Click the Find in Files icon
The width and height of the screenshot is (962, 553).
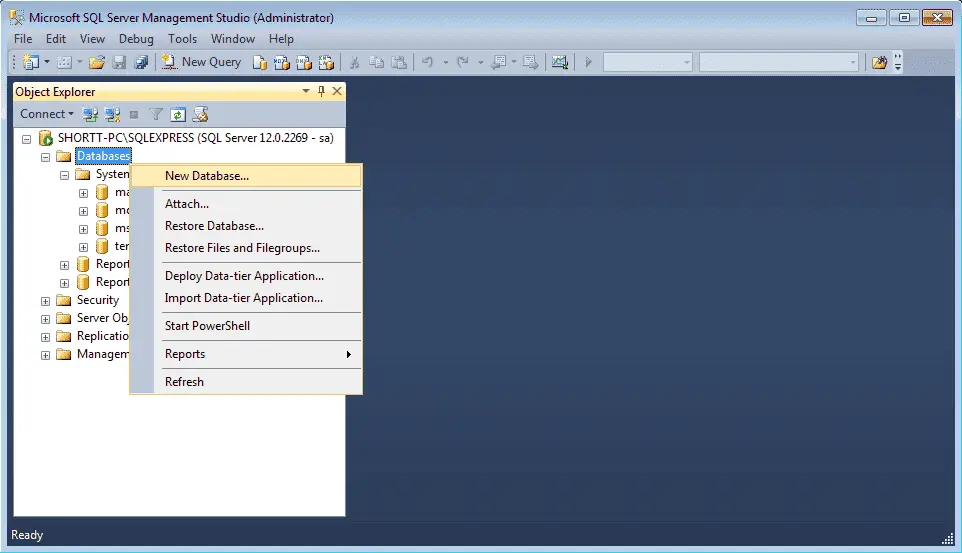tap(879, 62)
